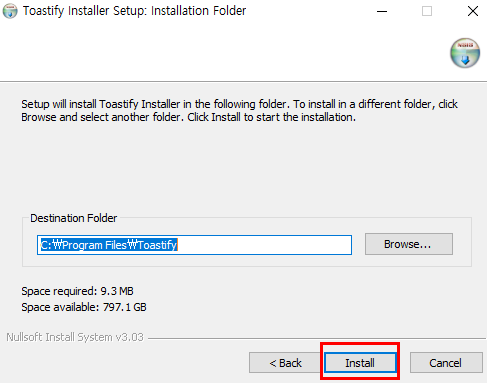
Task: Select the Space available: 797.1 GB text
Action: click(x=84, y=307)
